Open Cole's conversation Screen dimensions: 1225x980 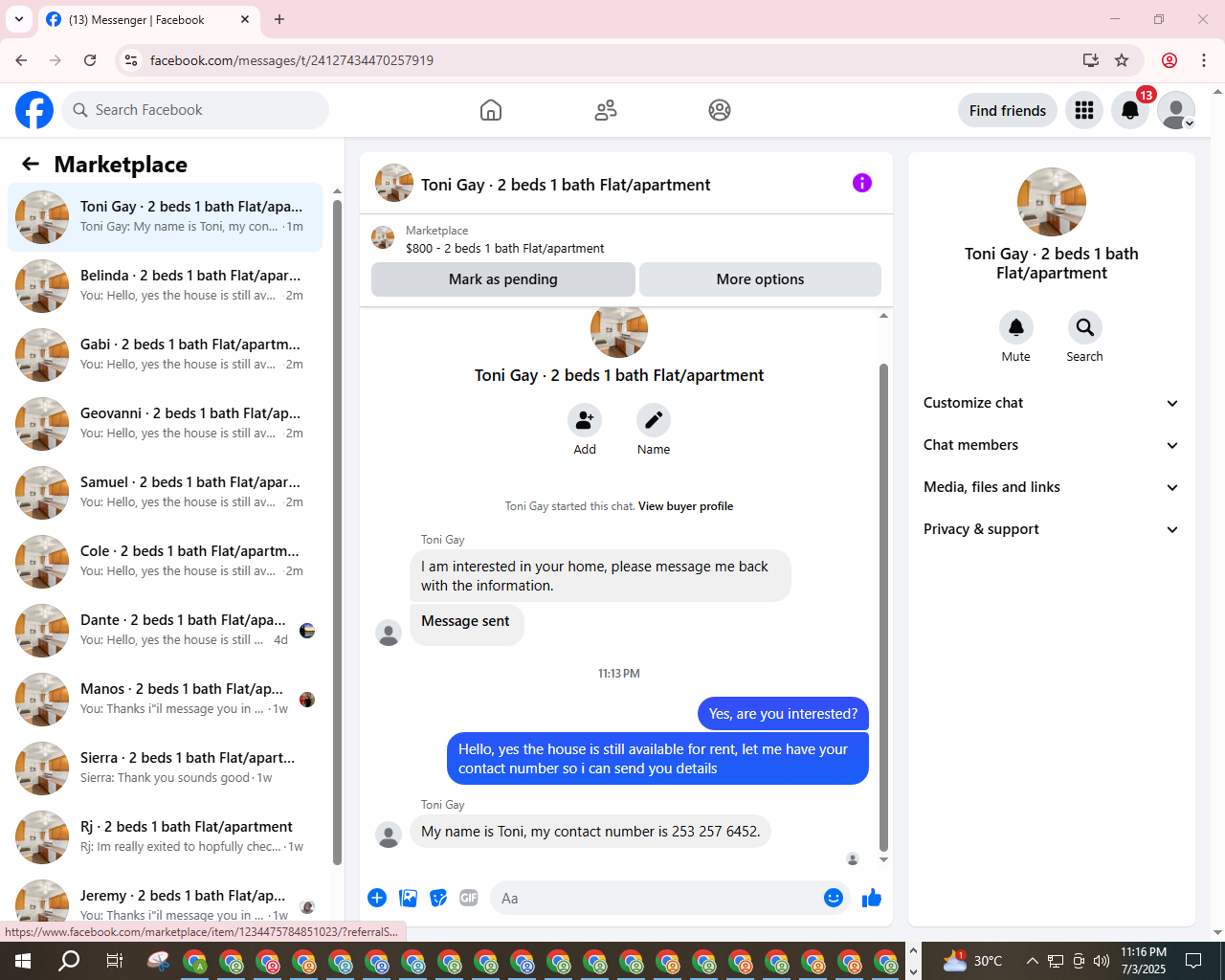pos(165,562)
